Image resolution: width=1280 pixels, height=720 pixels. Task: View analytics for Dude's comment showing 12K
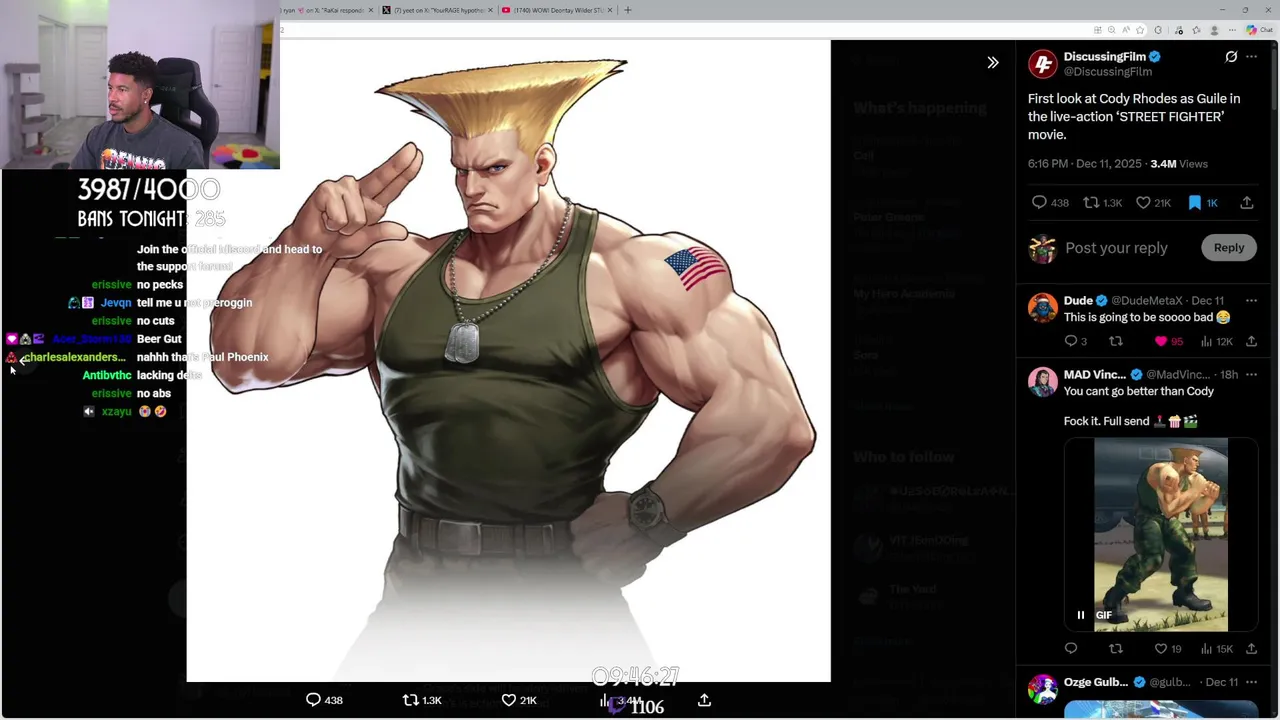tap(1216, 341)
